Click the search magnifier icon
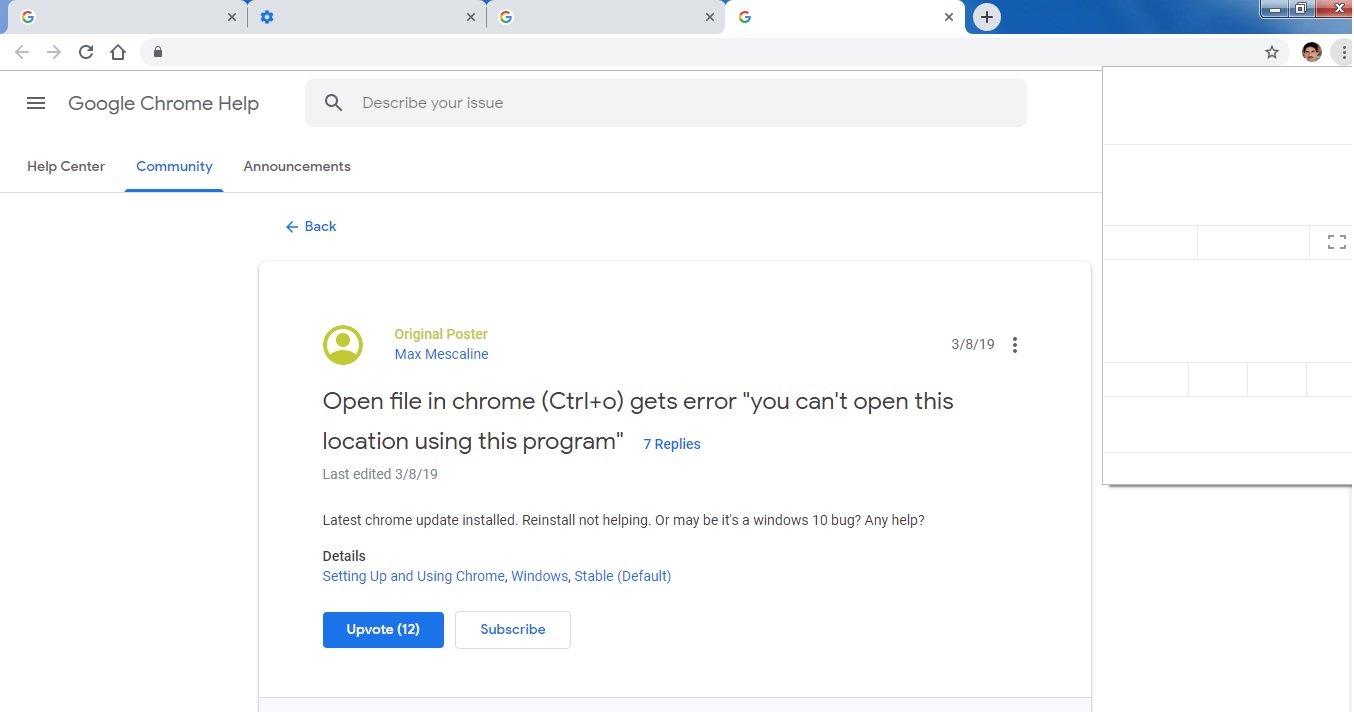 point(334,103)
